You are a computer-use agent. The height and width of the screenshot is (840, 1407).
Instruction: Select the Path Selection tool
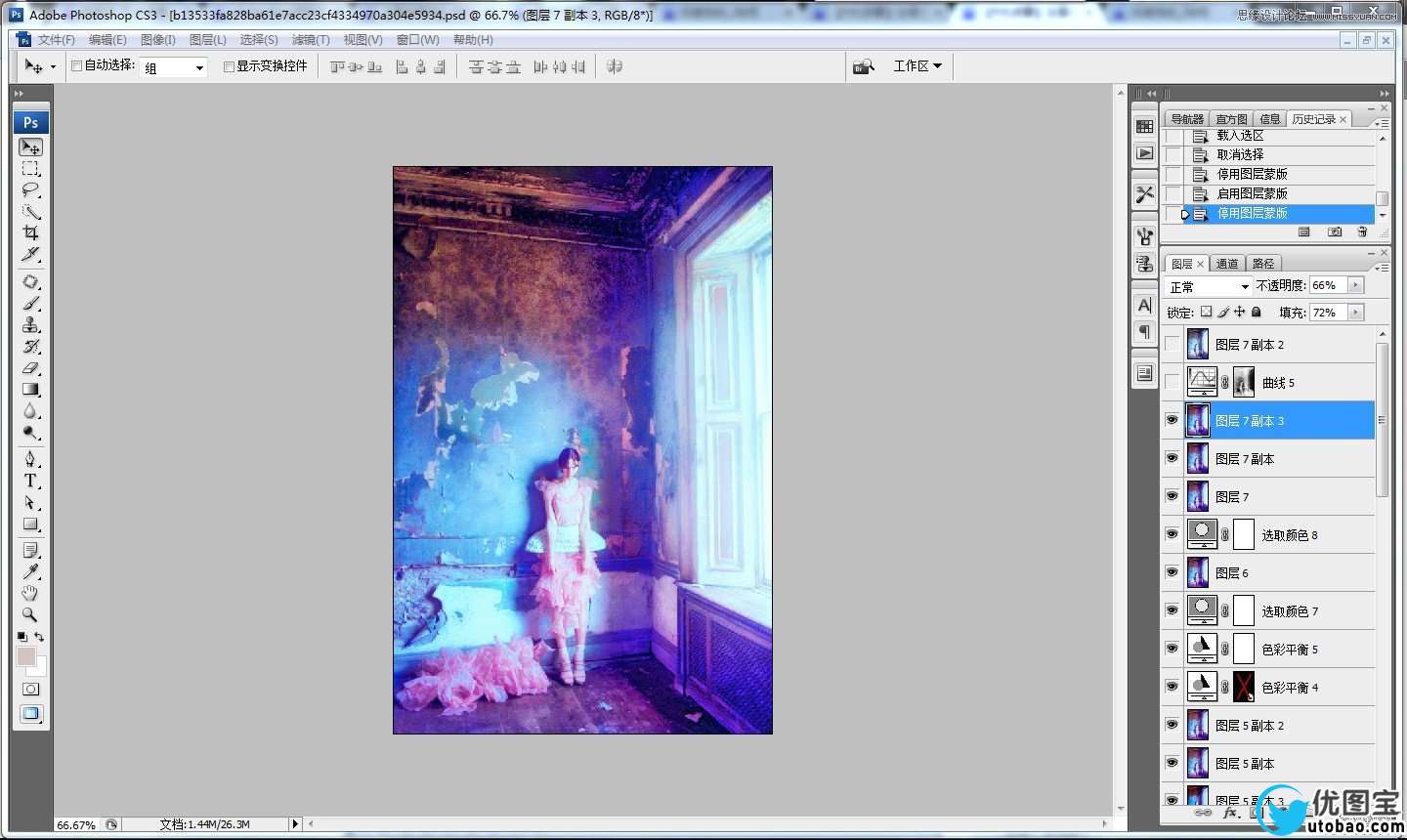coord(31,502)
